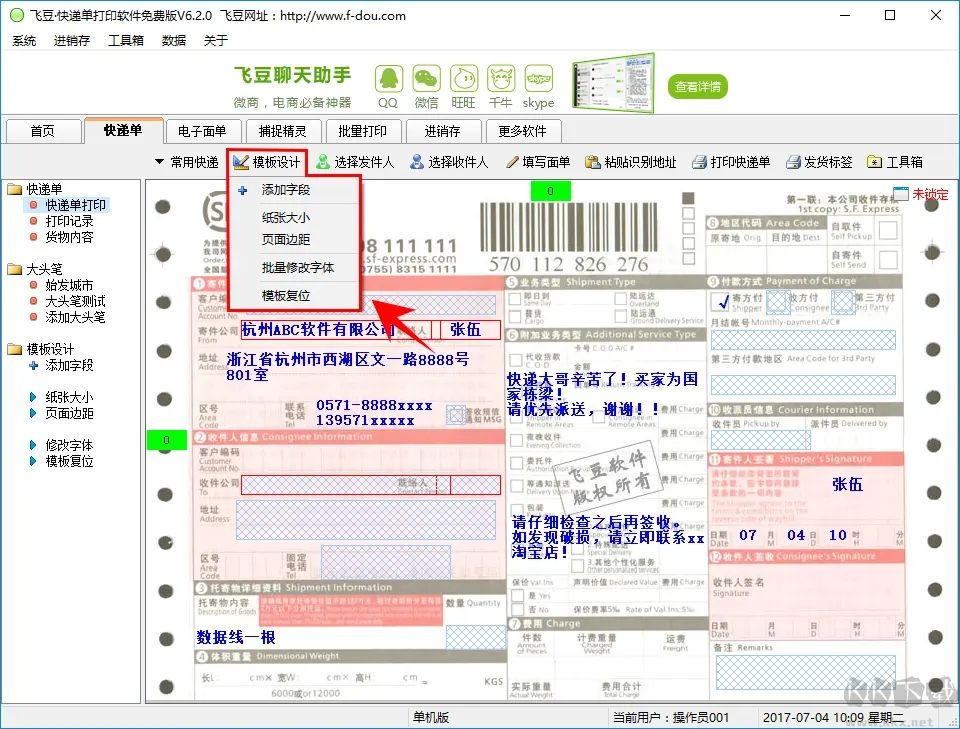Open the 系统 menu
This screenshot has width=960, height=729.
(x=24, y=41)
